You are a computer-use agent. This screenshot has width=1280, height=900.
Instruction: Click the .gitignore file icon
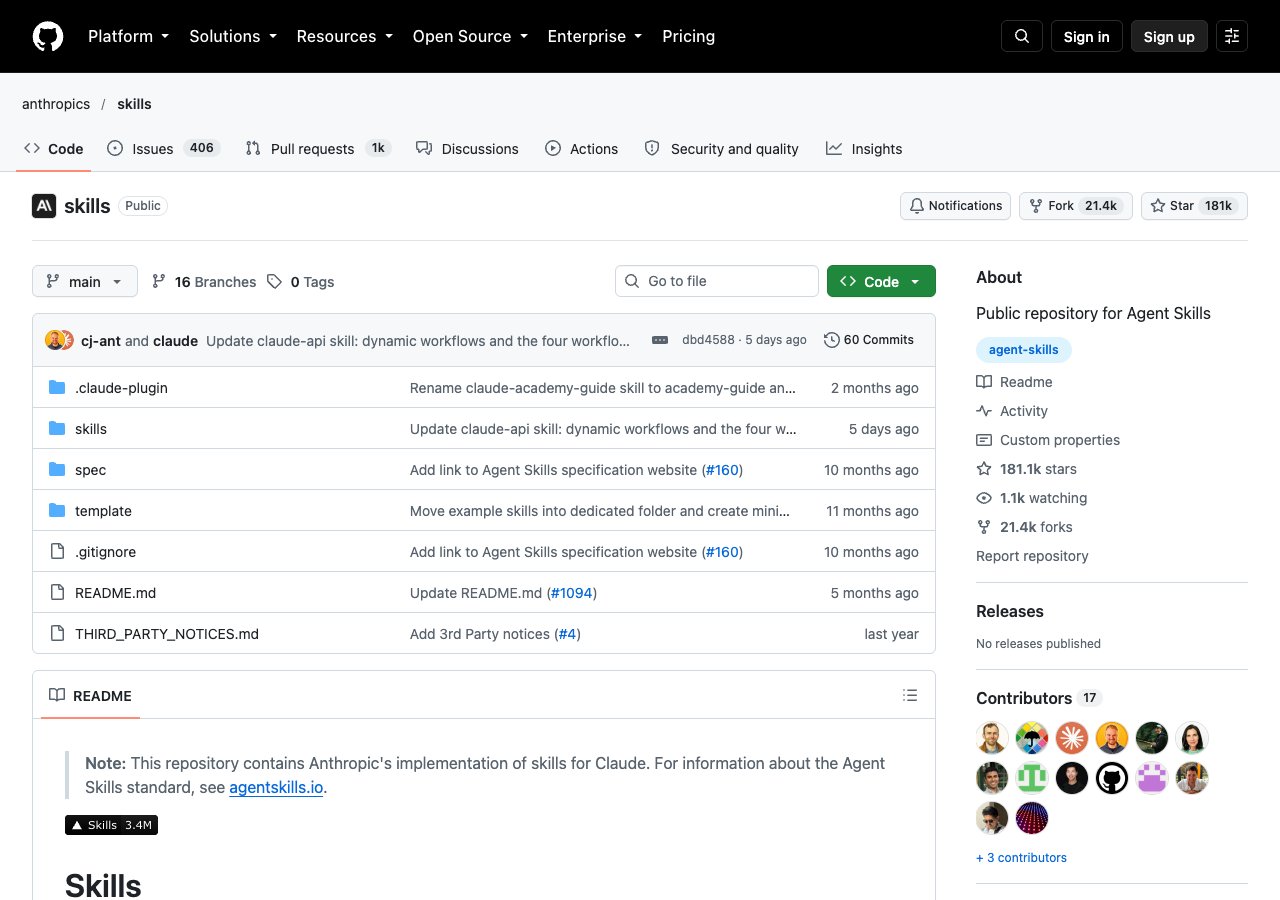pos(57,552)
